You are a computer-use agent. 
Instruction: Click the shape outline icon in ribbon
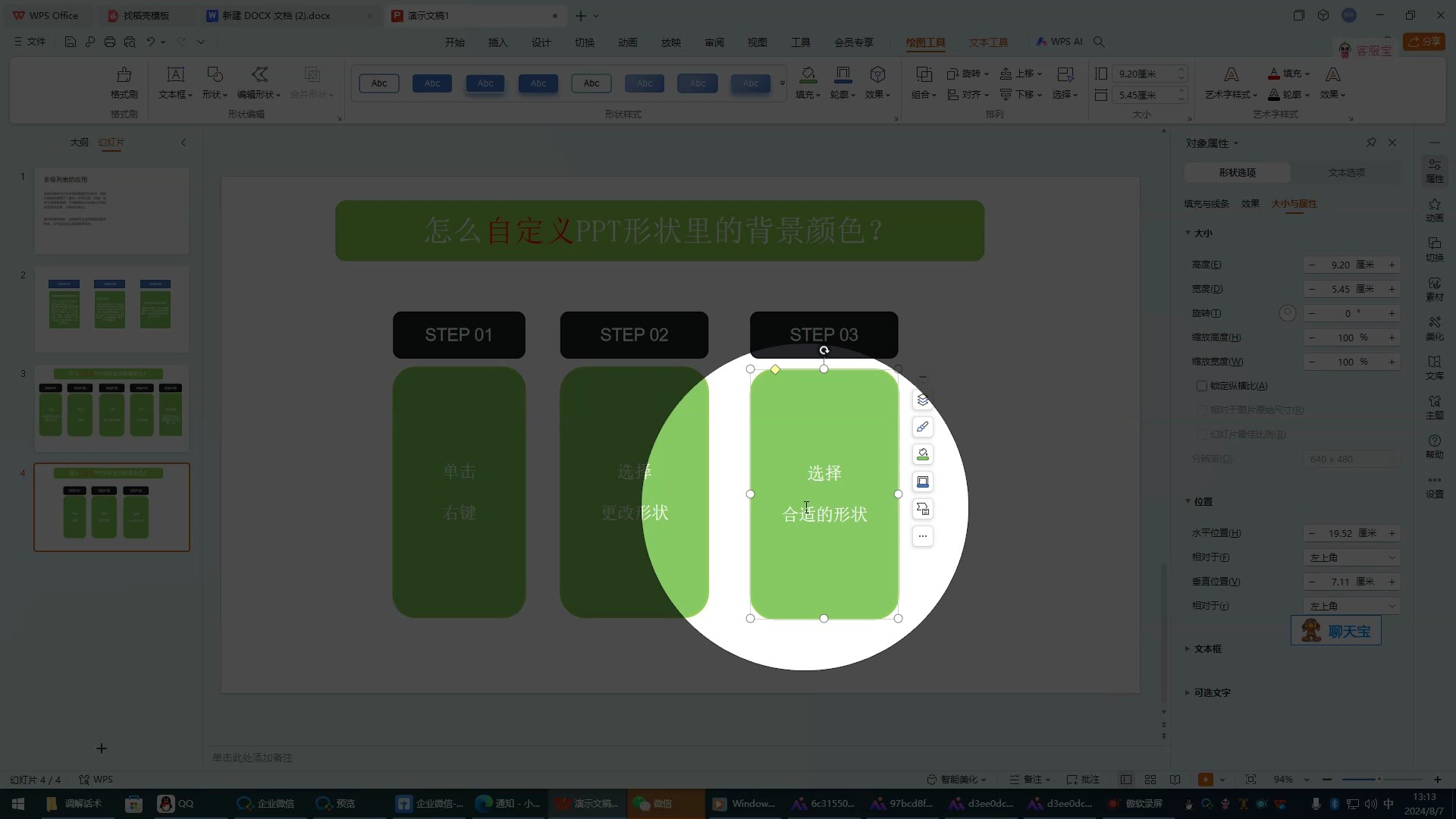click(842, 75)
